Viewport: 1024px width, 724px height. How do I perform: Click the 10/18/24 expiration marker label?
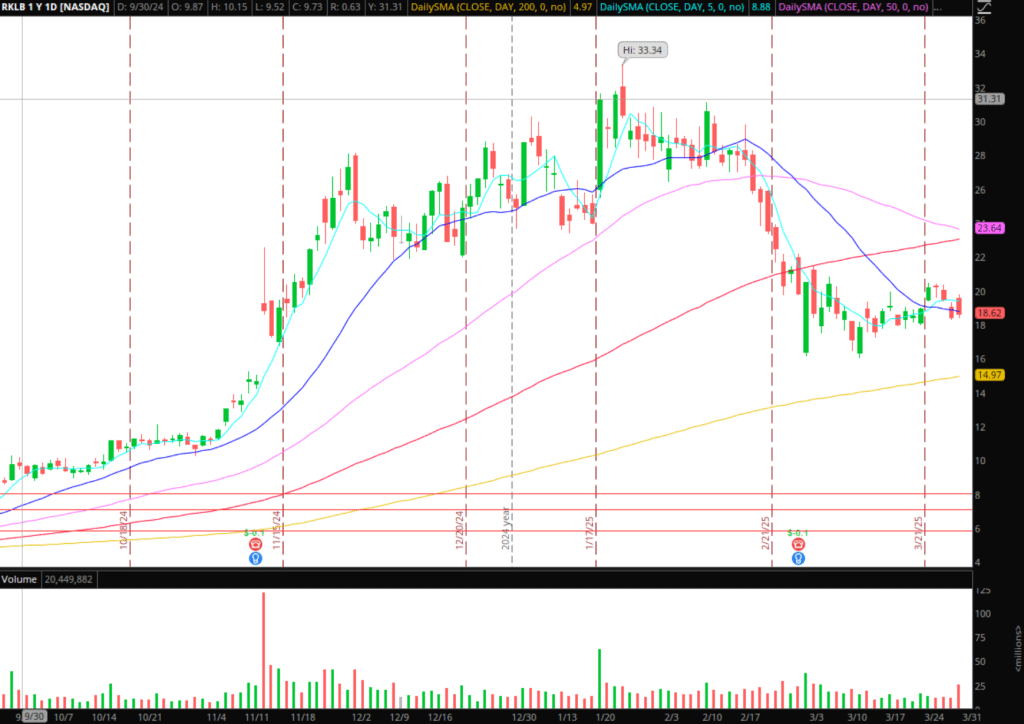pos(123,529)
